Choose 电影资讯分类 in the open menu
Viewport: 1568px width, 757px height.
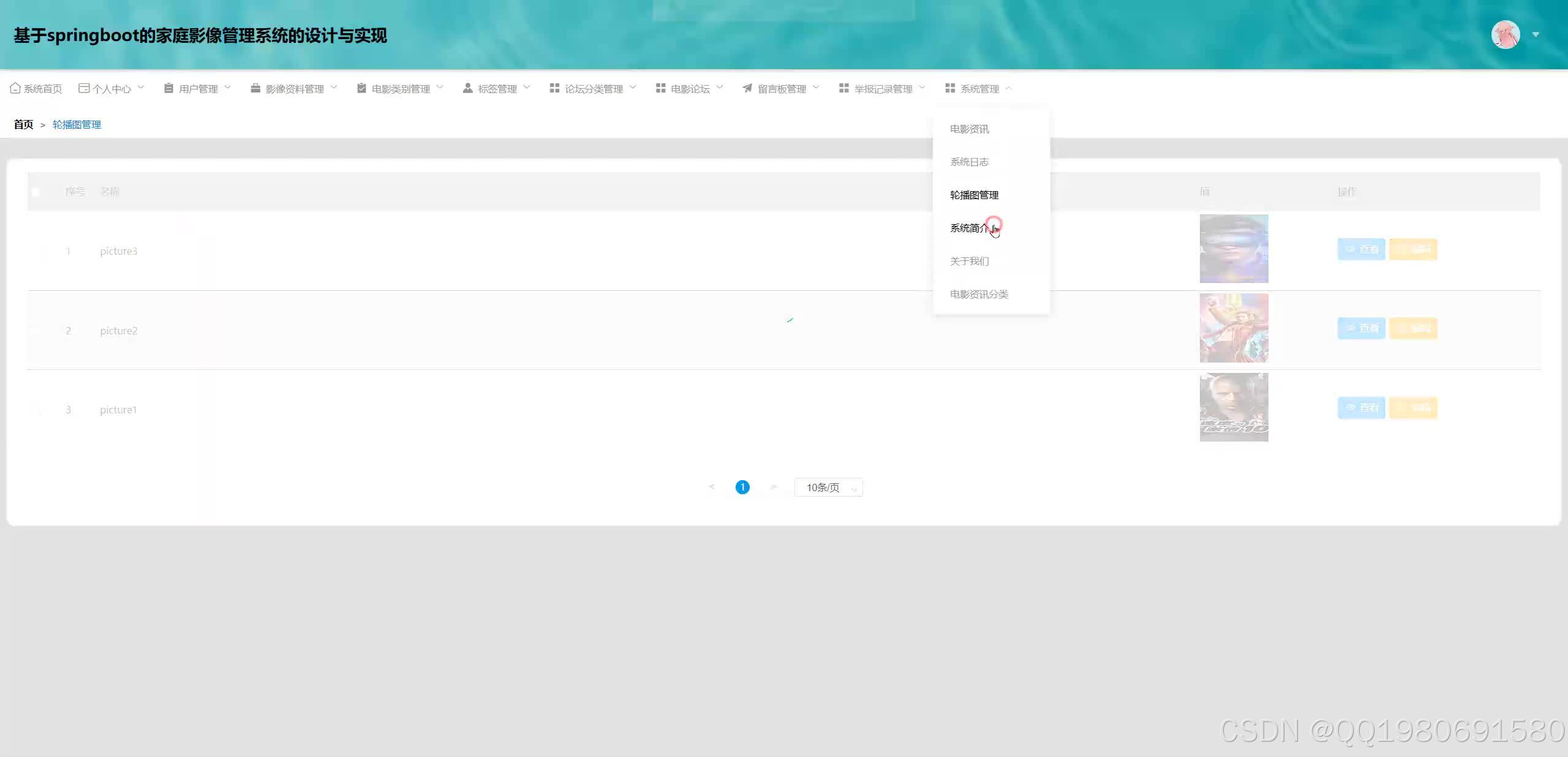click(x=979, y=294)
